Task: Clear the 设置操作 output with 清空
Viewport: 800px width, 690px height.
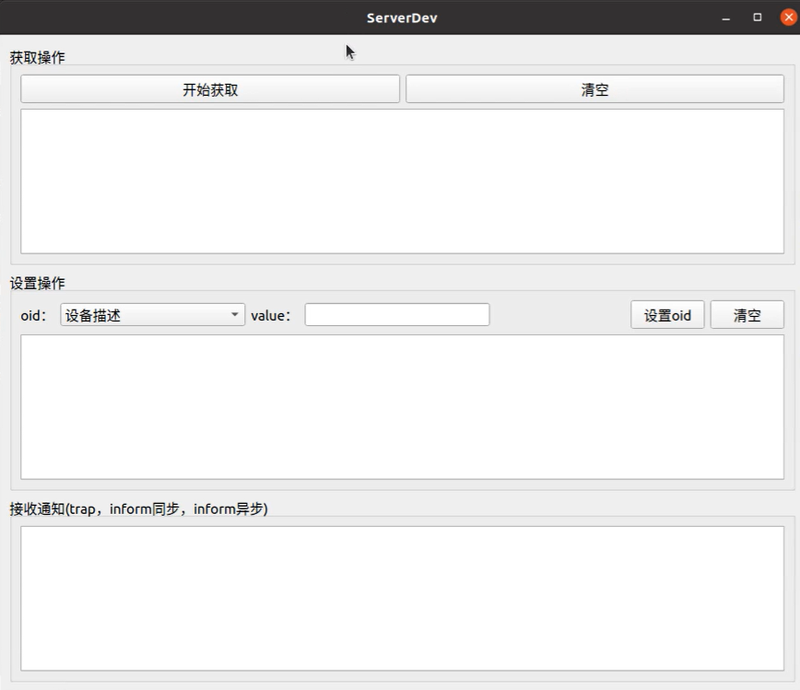Action: (747, 315)
